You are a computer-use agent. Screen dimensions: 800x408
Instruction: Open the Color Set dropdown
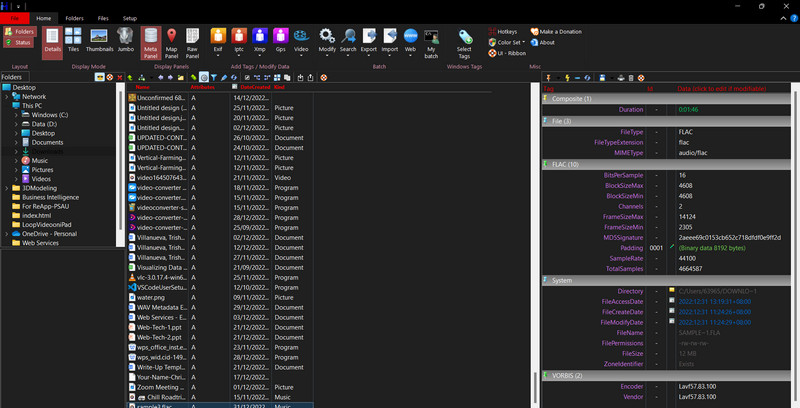(509, 42)
